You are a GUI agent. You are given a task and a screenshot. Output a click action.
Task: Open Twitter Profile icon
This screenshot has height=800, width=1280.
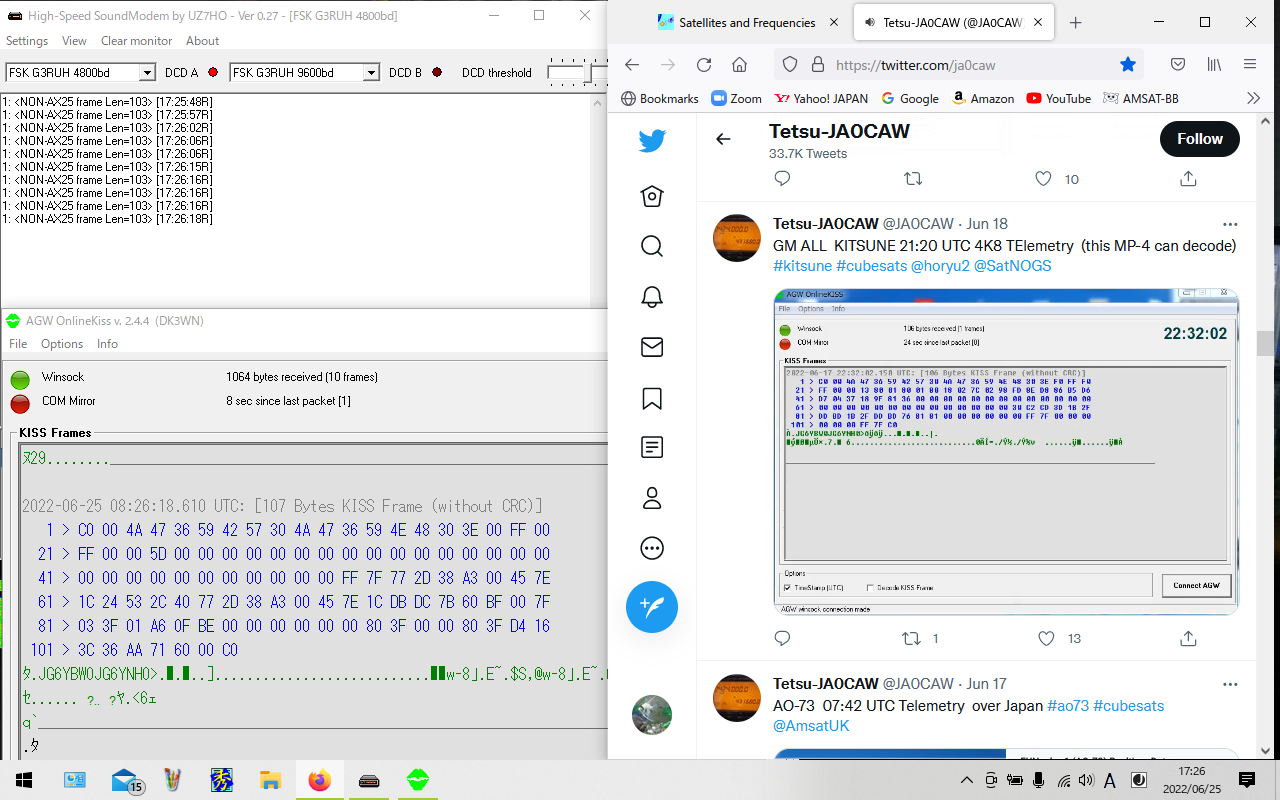pyautogui.click(x=652, y=497)
